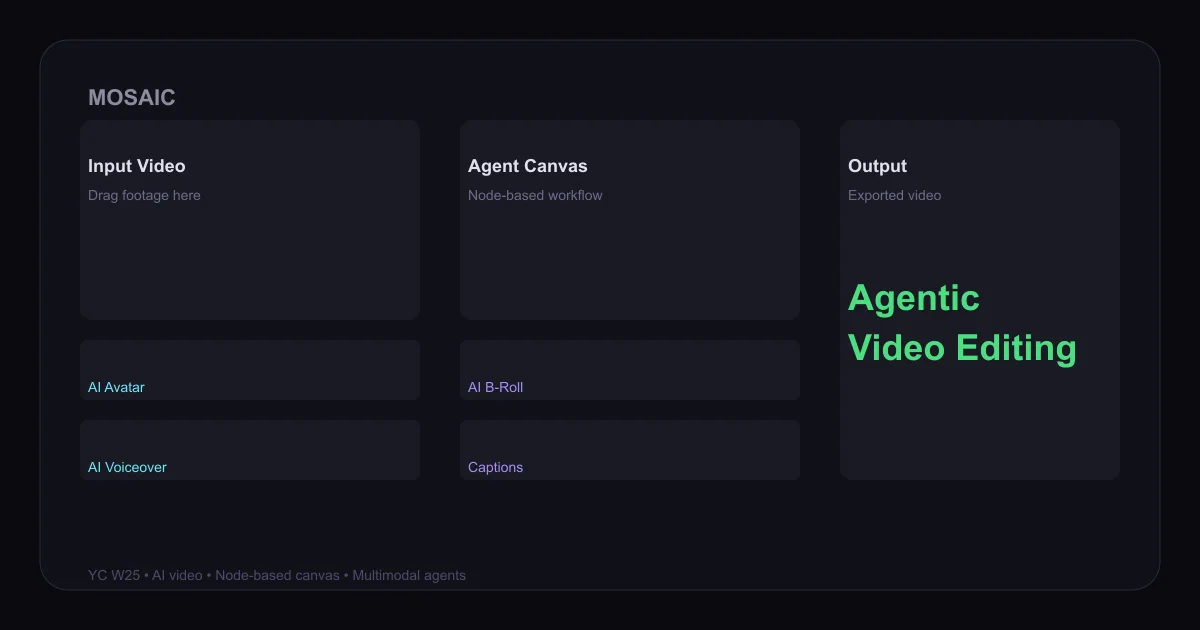Click the YC W25 footer text

[x=277, y=575]
